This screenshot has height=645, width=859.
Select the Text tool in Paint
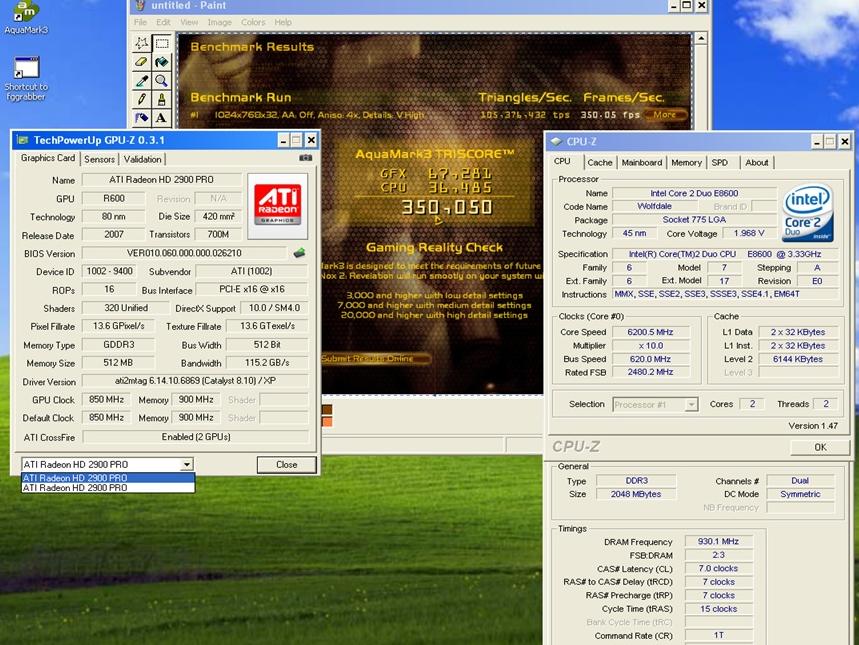161,118
